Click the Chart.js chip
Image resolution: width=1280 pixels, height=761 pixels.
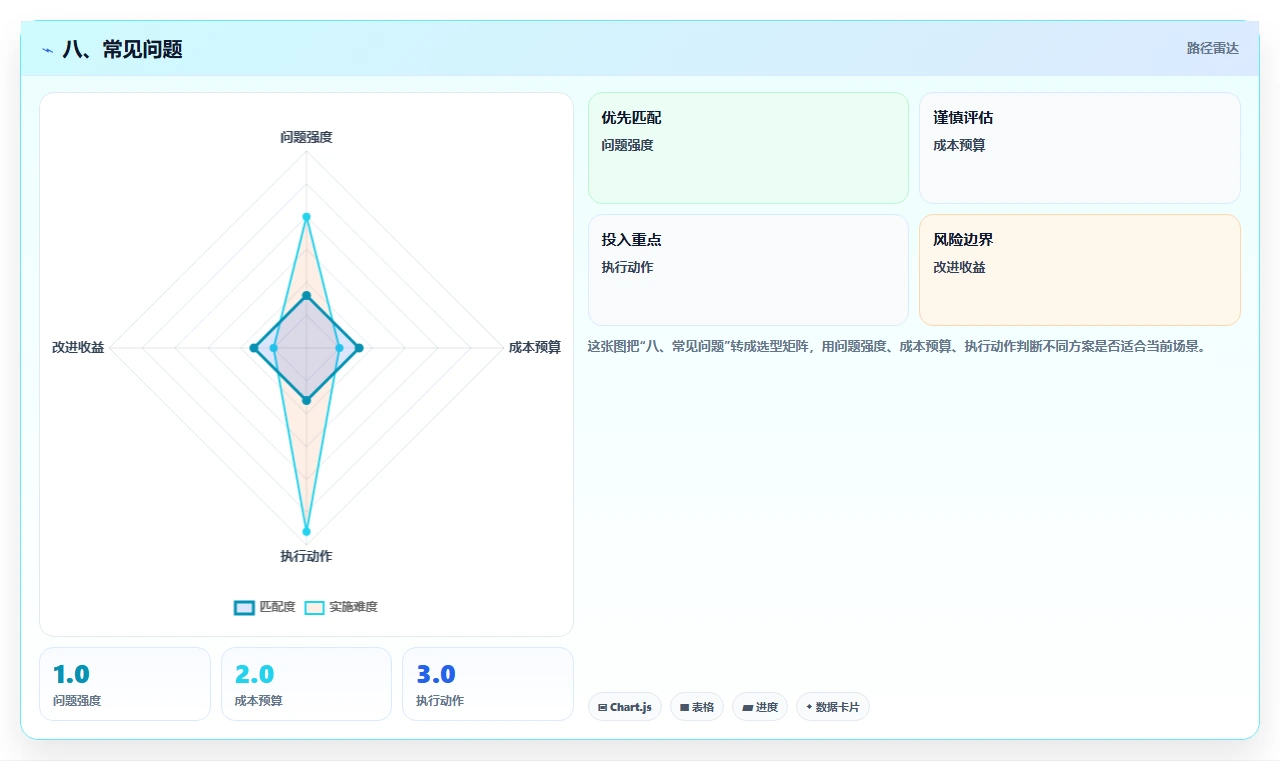pyautogui.click(x=625, y=707)
